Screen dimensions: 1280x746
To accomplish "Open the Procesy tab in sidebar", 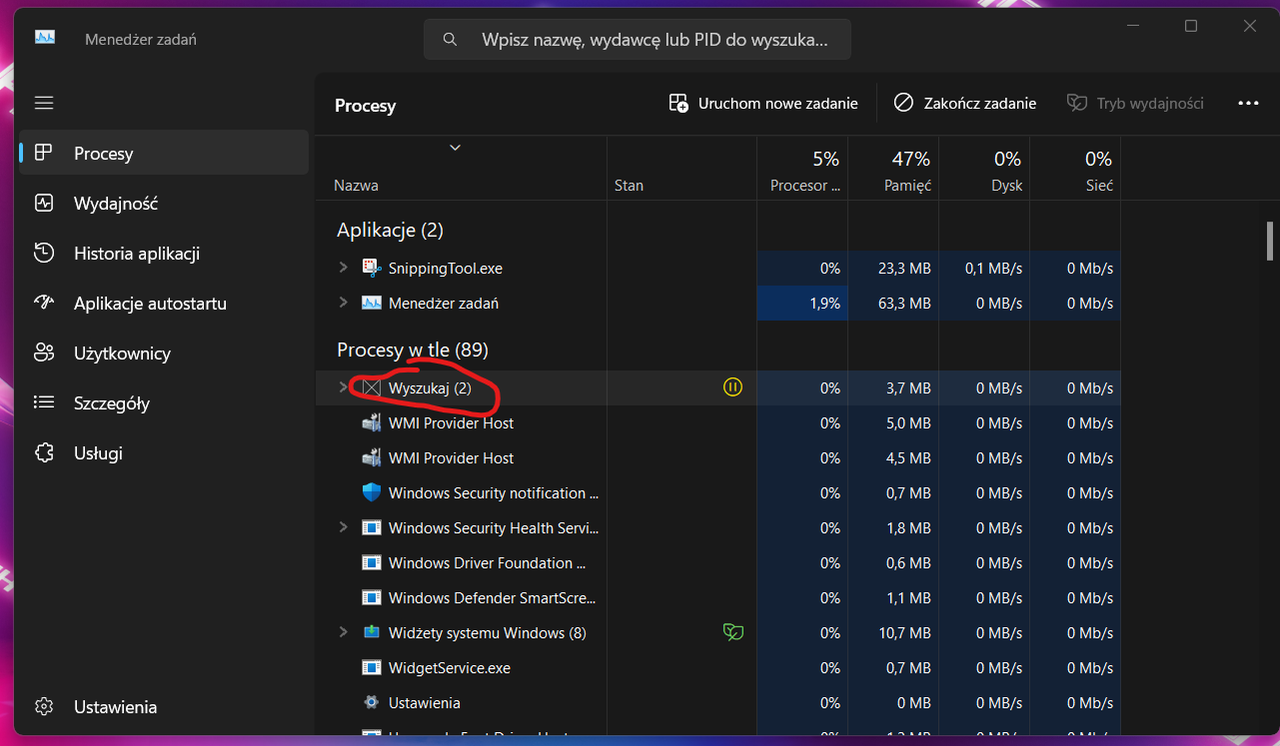I will (164, 153).
